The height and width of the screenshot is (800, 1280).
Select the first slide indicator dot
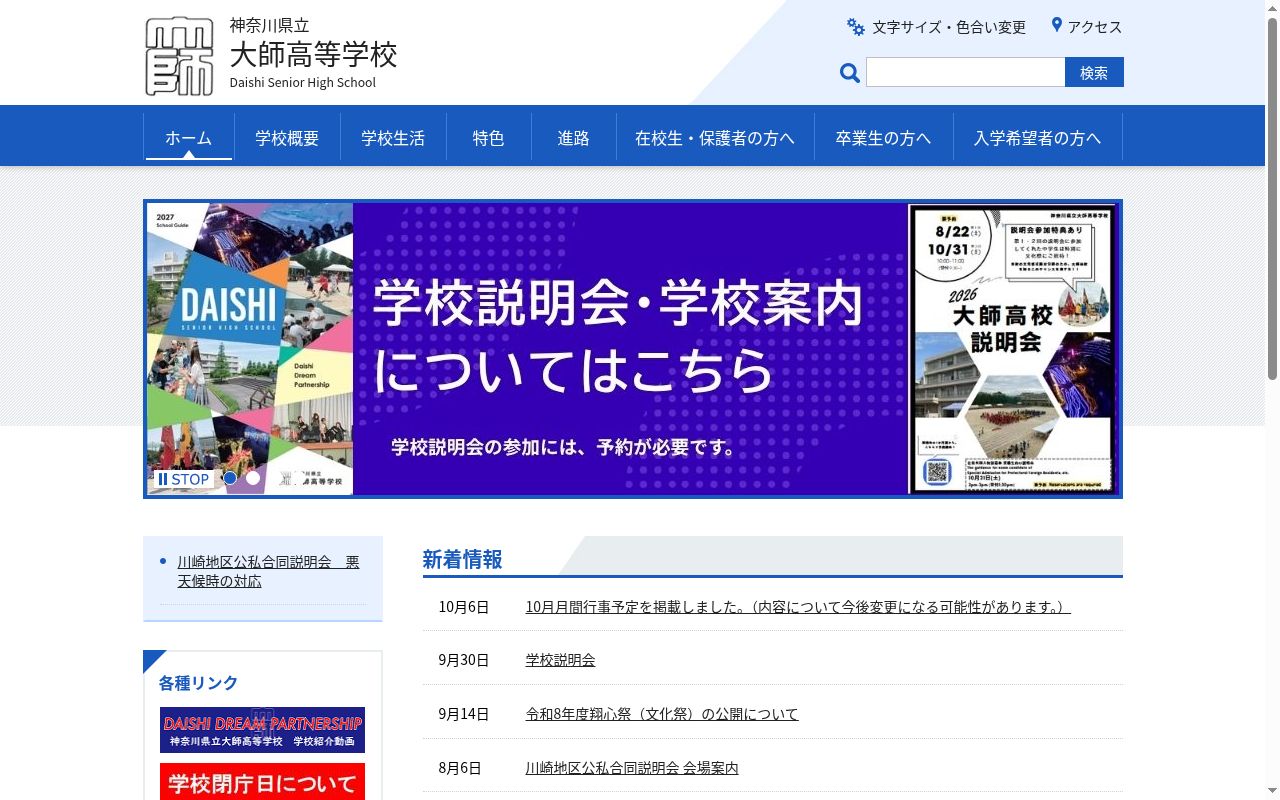click(x=230, y=478)
